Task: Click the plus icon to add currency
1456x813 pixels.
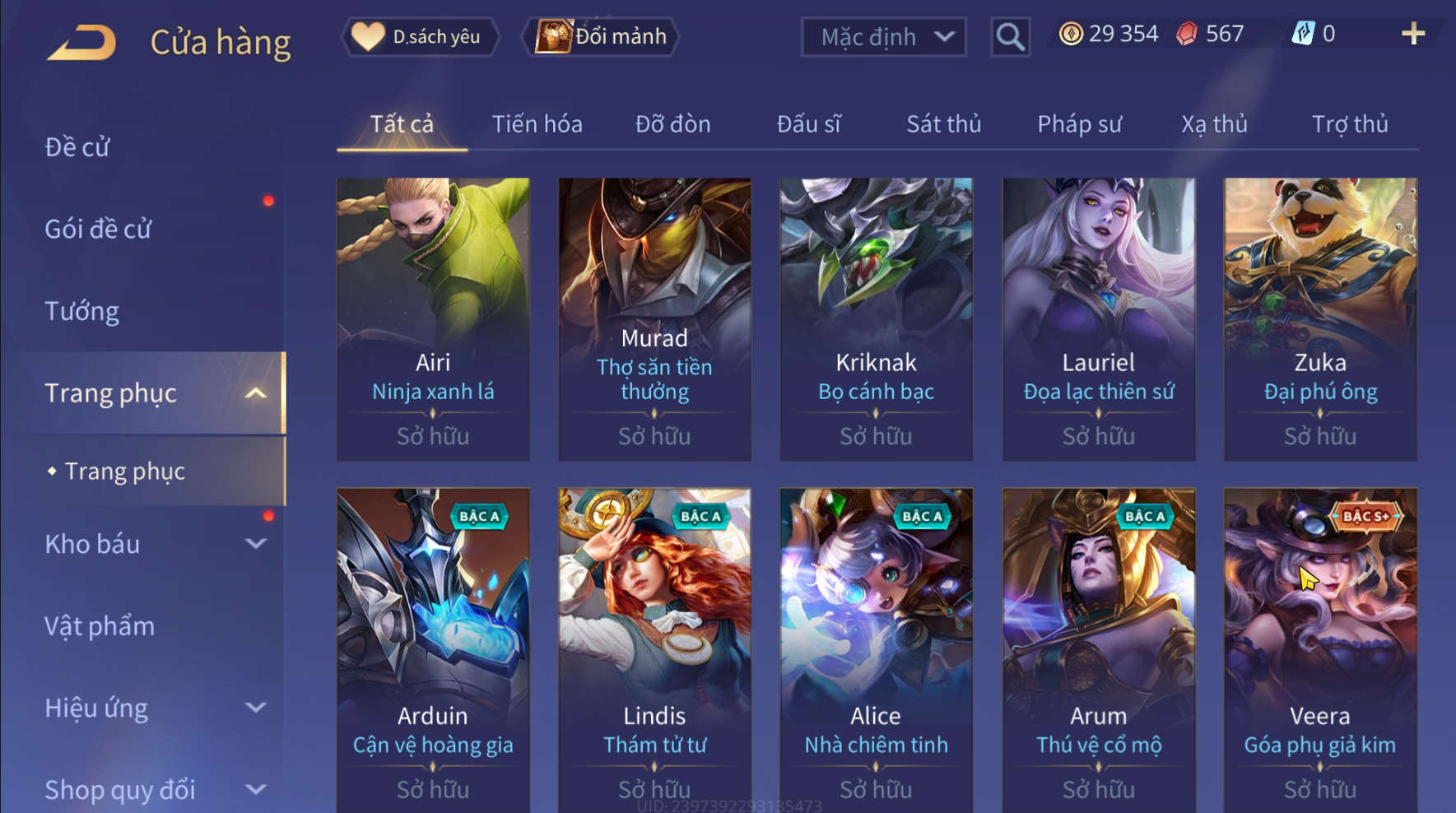Action: click(x=1413, y=34)
